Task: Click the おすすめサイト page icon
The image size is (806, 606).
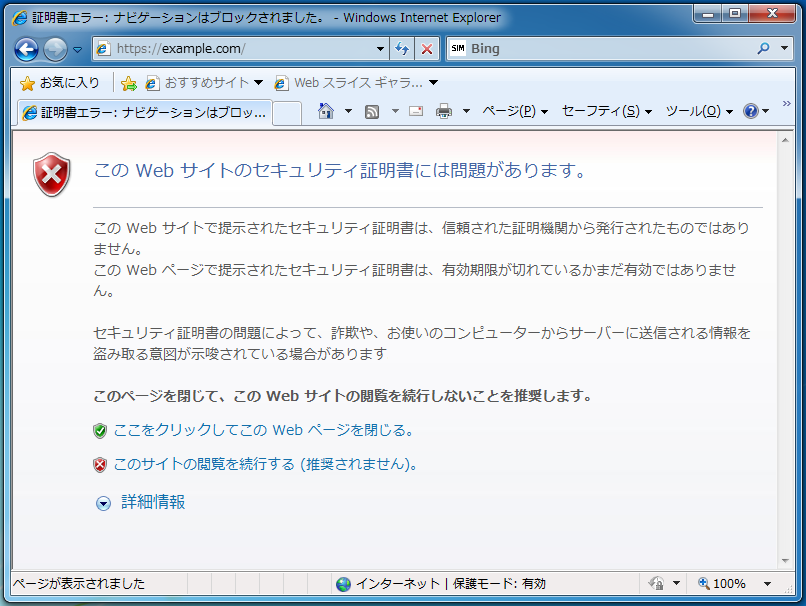Action: pyautogui.click(x=152, y=83)
